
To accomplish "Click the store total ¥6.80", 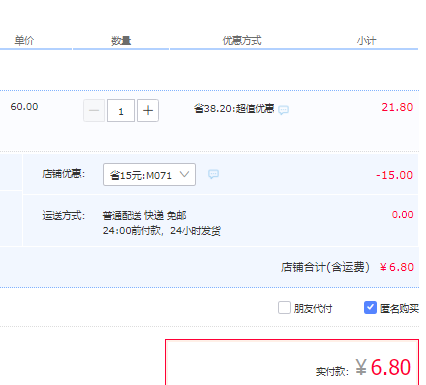I will (397, 267).
